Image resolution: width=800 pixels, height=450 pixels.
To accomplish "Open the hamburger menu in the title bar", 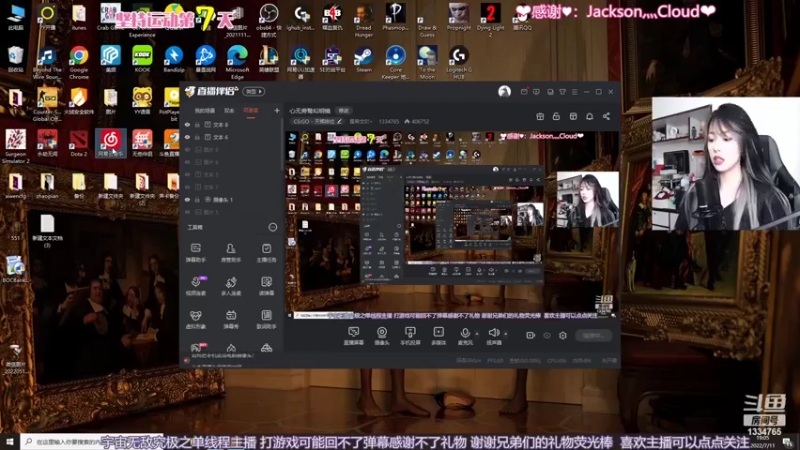I will click(x=574, y=92).
